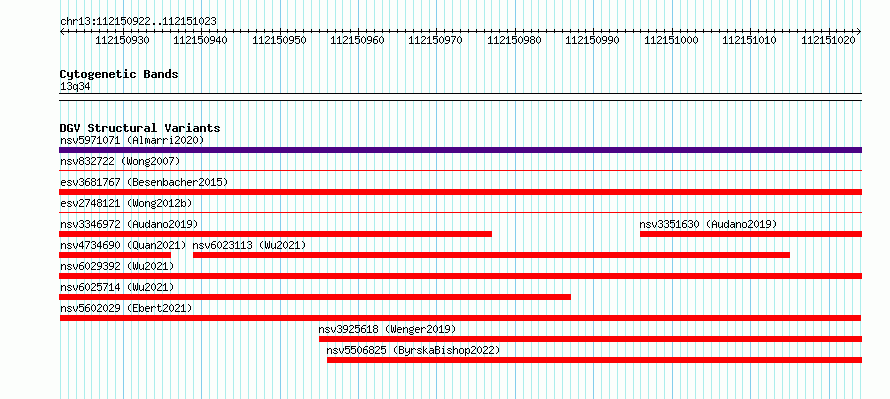Click the thin esv2748121 variant line
This screenshot has width=890, height=399.
coord(460,212)
